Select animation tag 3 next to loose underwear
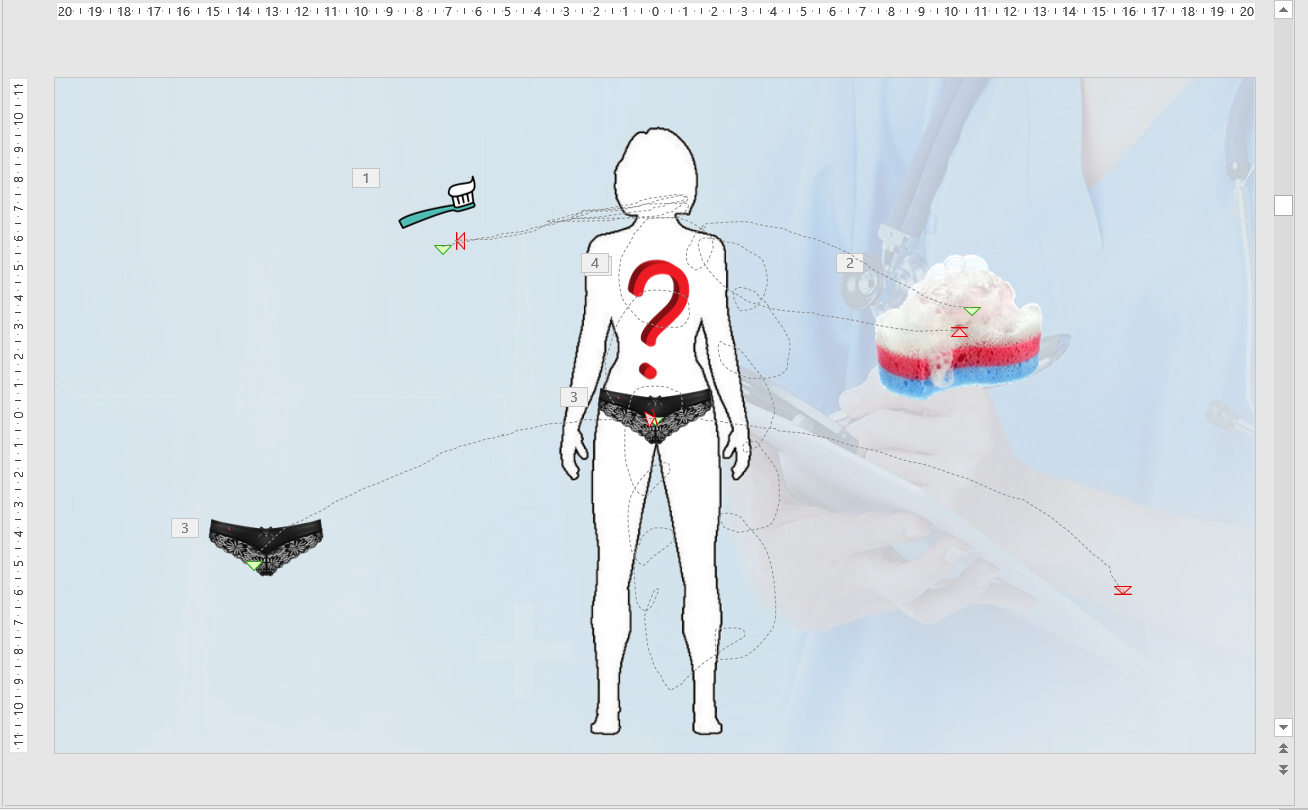Viewport: 1308px width, 810px height. click(185, 528)
